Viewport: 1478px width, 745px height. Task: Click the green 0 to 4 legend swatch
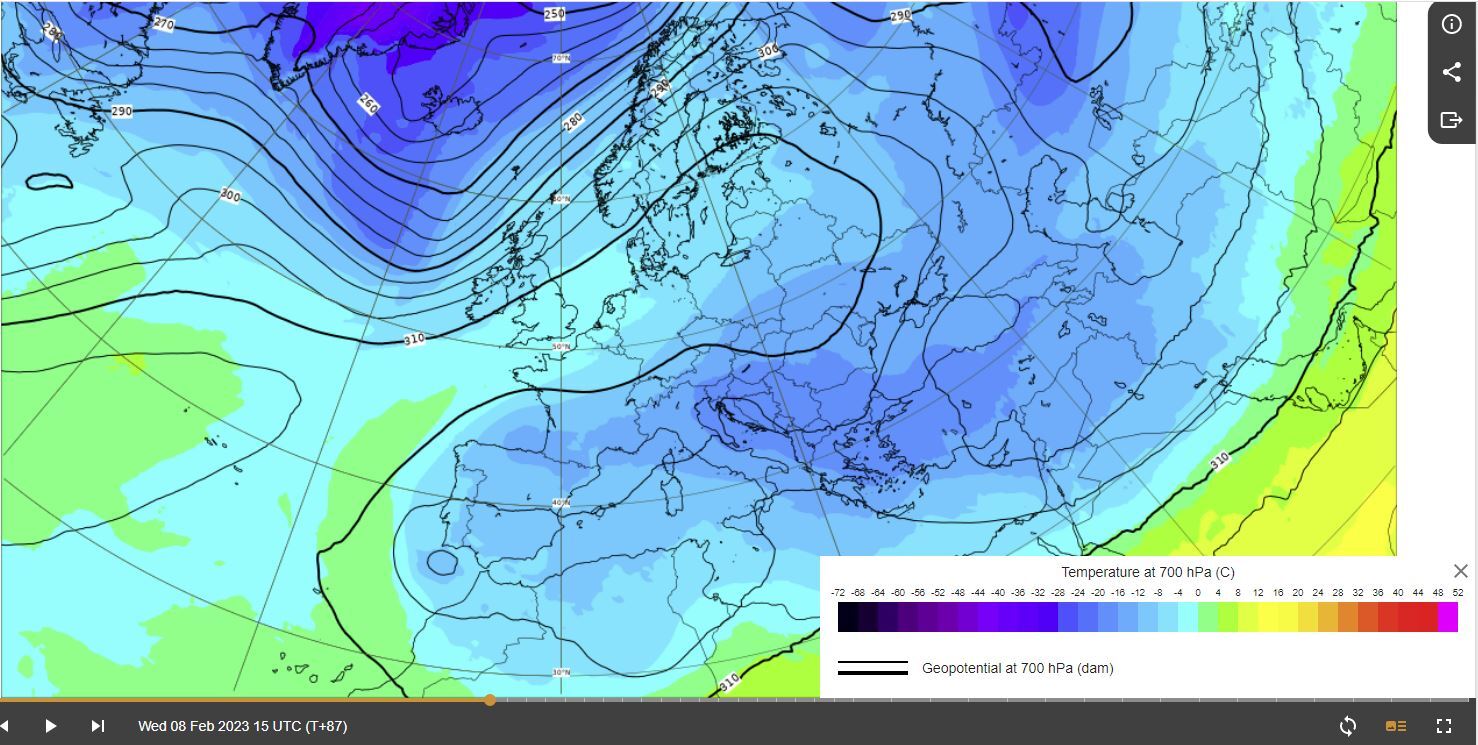[x=1208, y=617]
